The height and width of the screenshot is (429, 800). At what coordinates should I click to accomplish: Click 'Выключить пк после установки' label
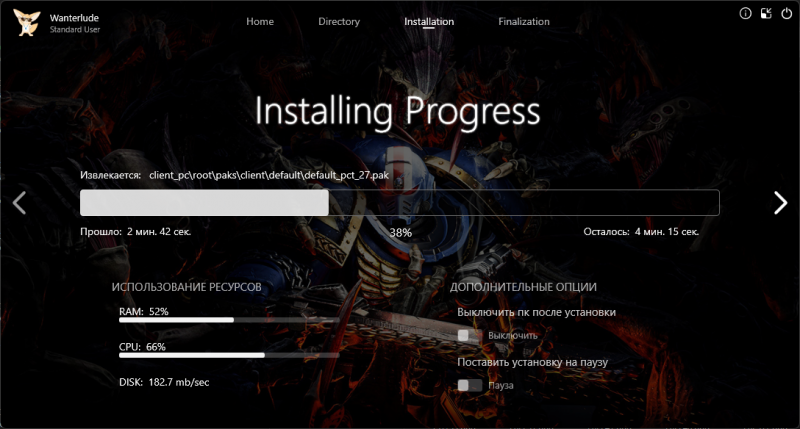(536, 312)
